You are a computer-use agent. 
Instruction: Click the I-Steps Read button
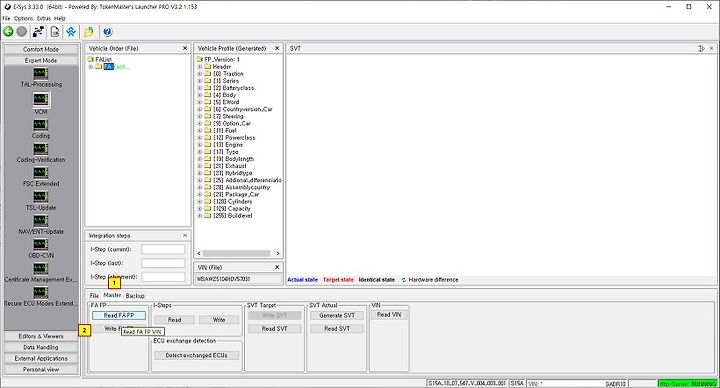coord(174,320)
